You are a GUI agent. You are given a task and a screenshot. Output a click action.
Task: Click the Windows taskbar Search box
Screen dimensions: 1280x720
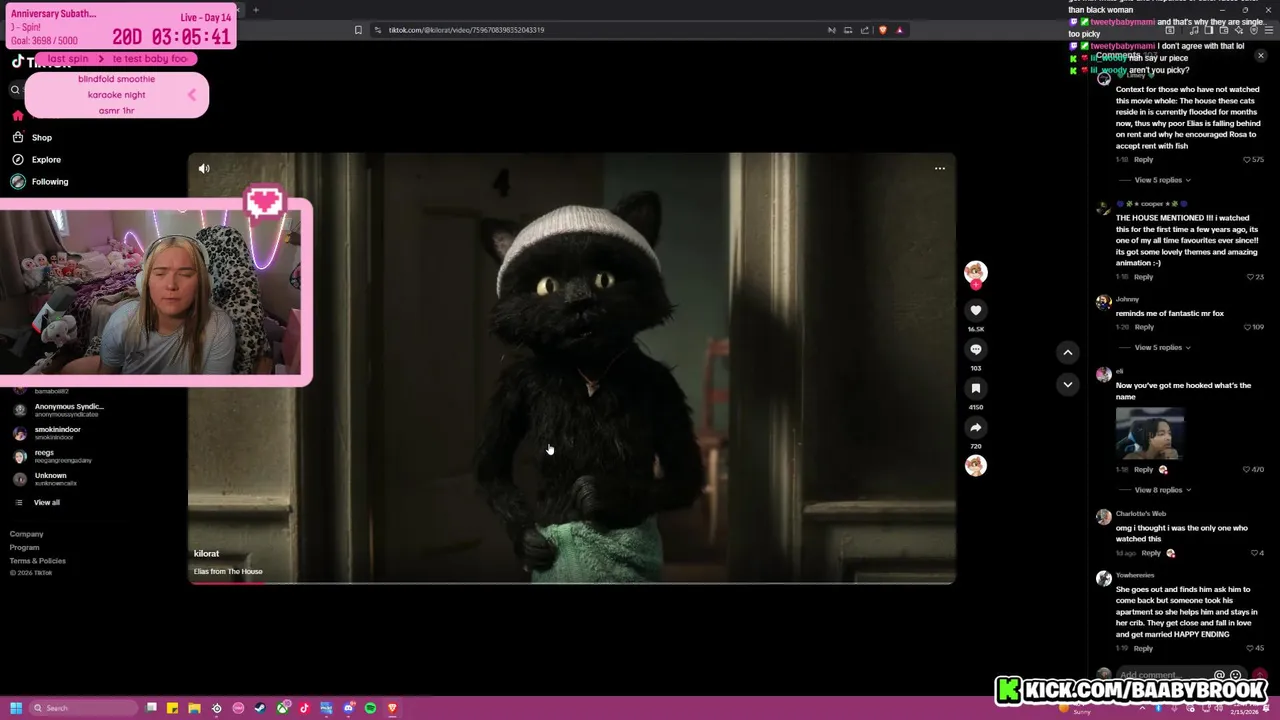pos(83,708)
